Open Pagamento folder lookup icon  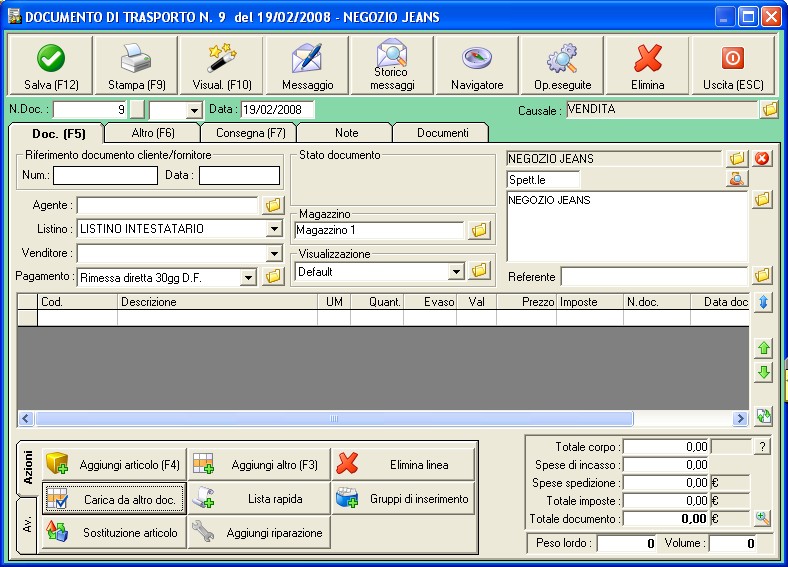273,276
